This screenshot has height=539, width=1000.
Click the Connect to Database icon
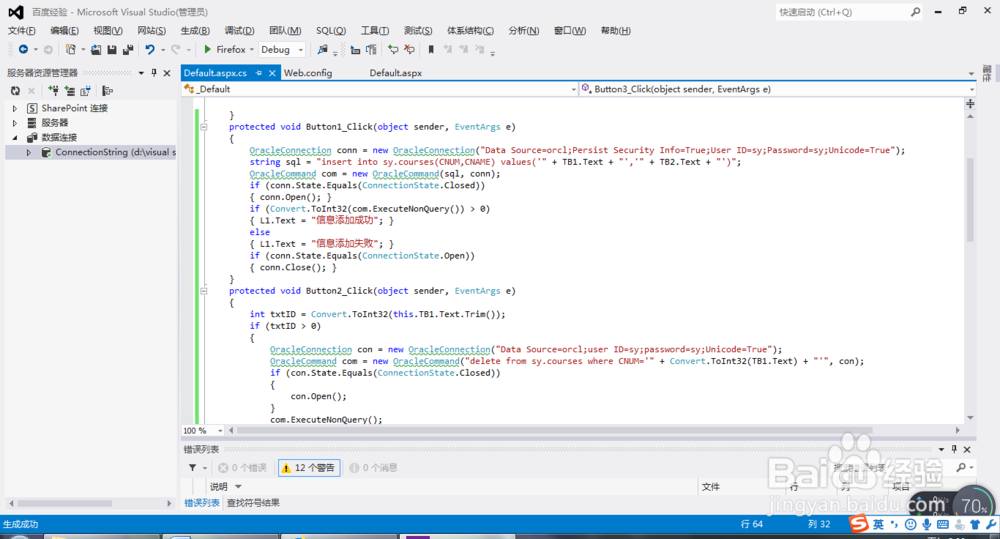tap(54, 91)
